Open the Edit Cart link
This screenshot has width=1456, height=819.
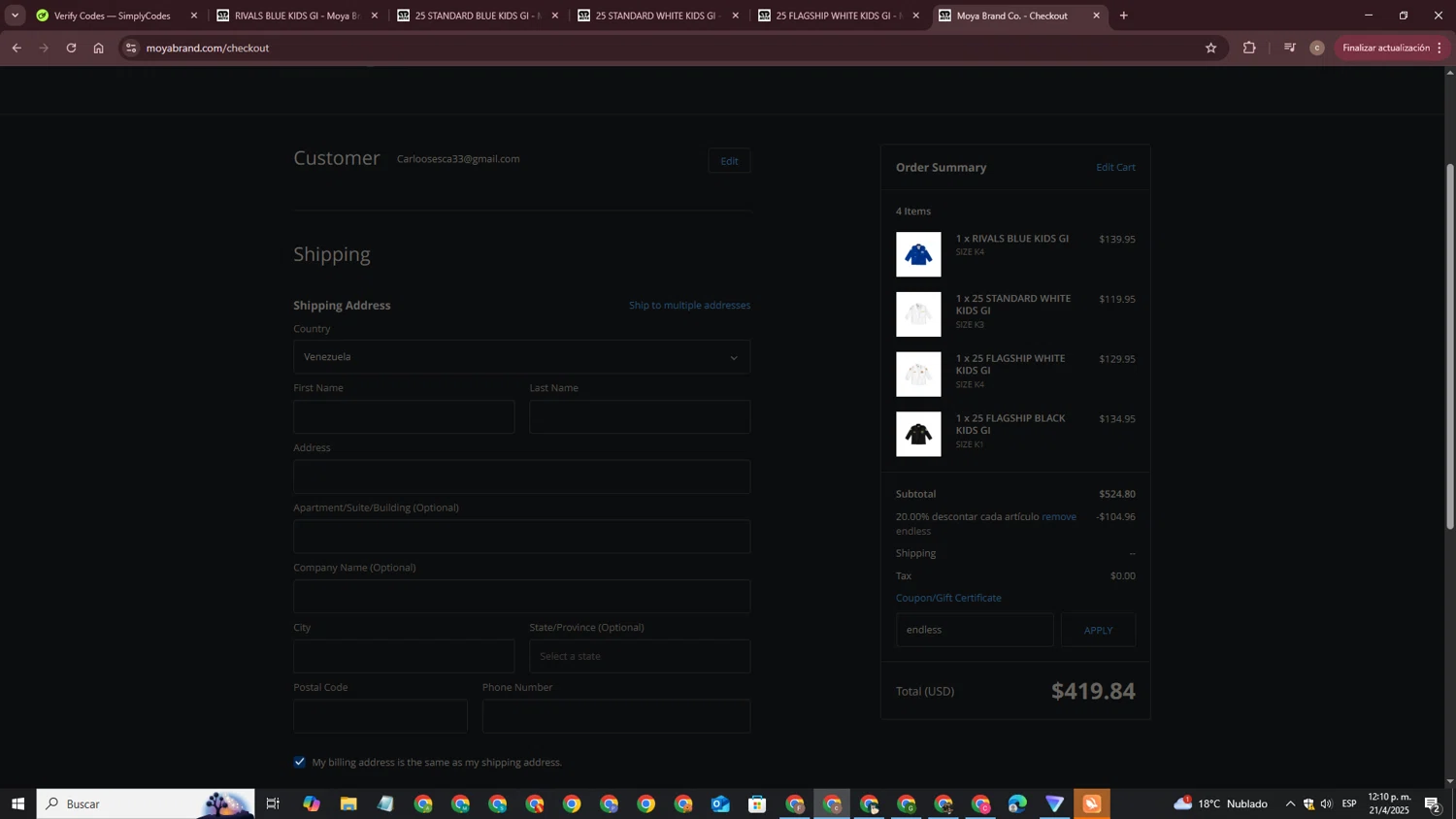pos(1115,167)
